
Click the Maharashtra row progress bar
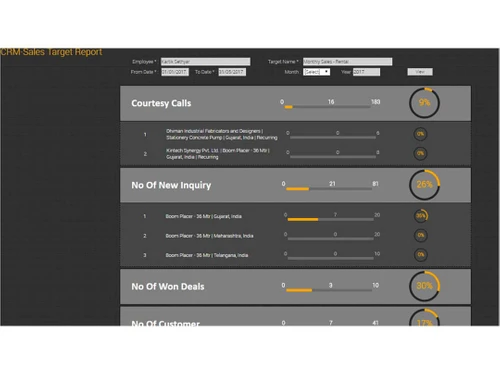330,239
